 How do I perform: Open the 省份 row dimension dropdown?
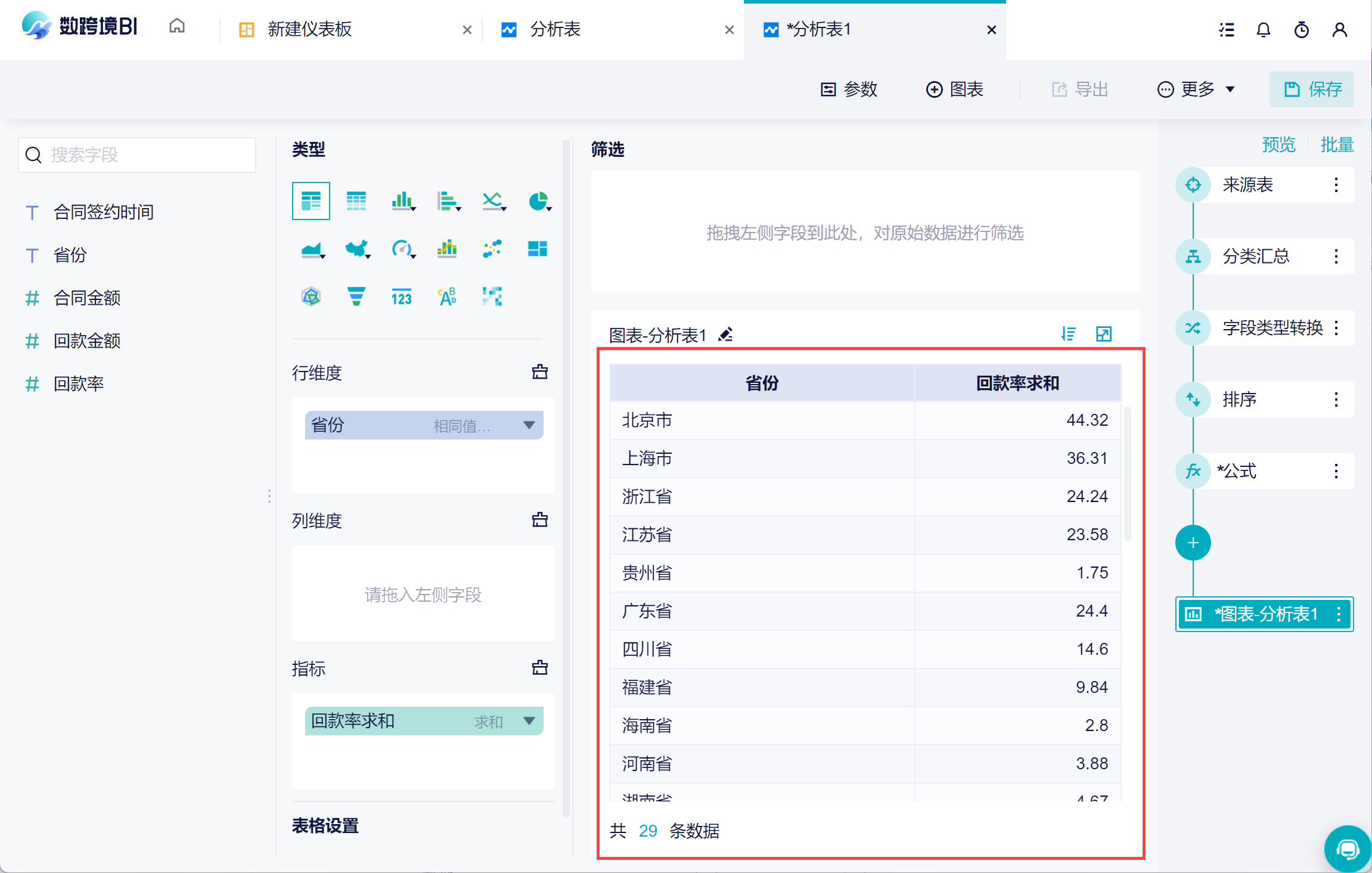click(x=529, y=425)
